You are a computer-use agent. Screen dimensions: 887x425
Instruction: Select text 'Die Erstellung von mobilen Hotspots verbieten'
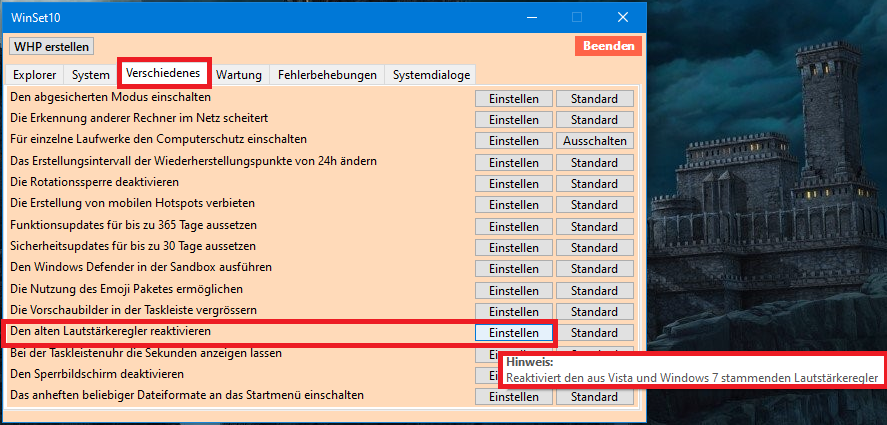click(132, 203)
